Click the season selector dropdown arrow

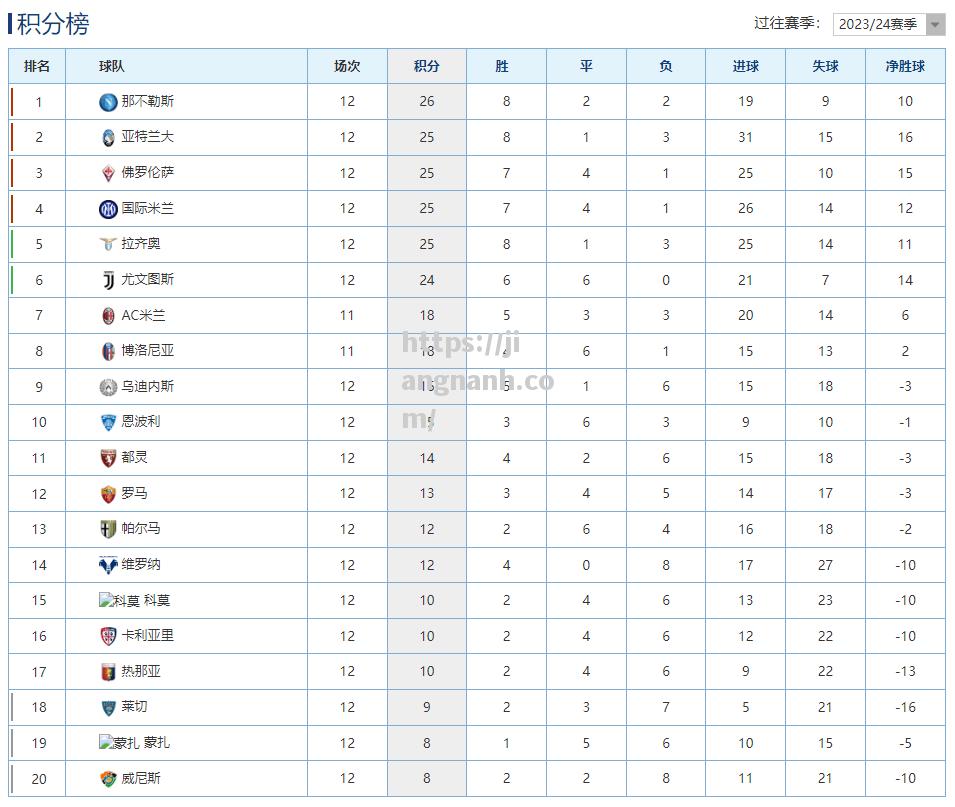(935, 24)
